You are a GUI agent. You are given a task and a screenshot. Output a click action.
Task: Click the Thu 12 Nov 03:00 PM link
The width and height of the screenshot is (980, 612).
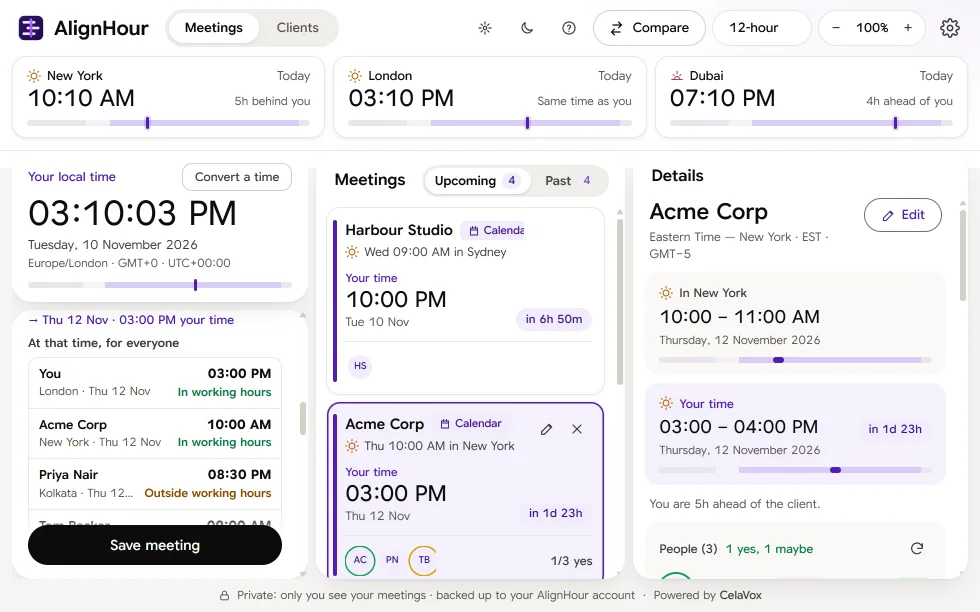pos(131,320)
